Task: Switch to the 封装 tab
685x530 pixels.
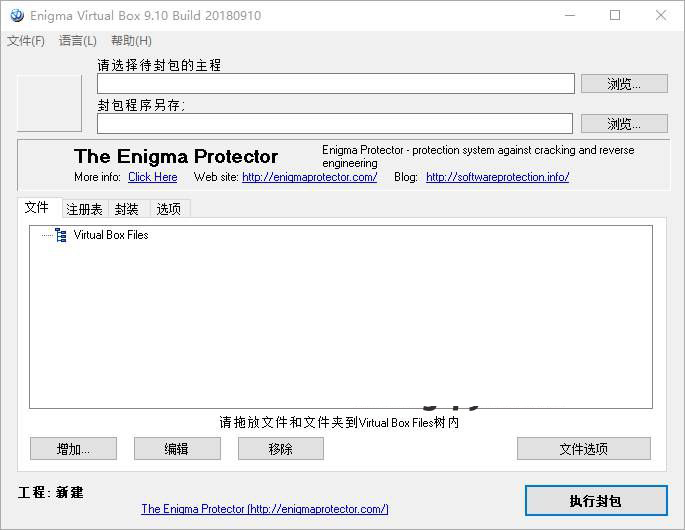Action: coord(127,209)
